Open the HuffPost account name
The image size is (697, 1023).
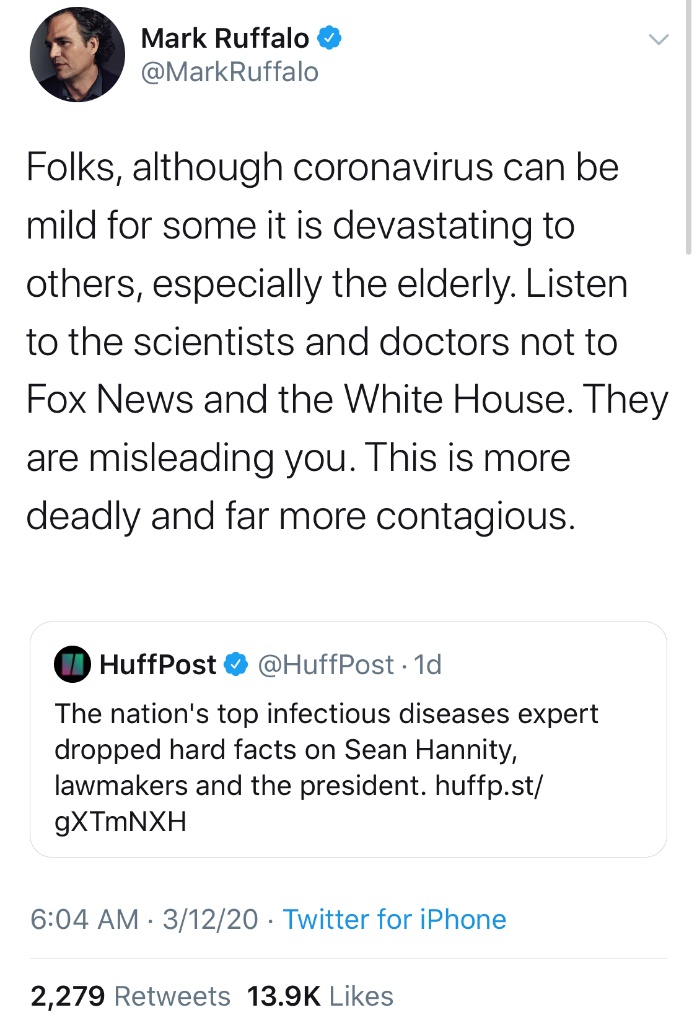158,664
